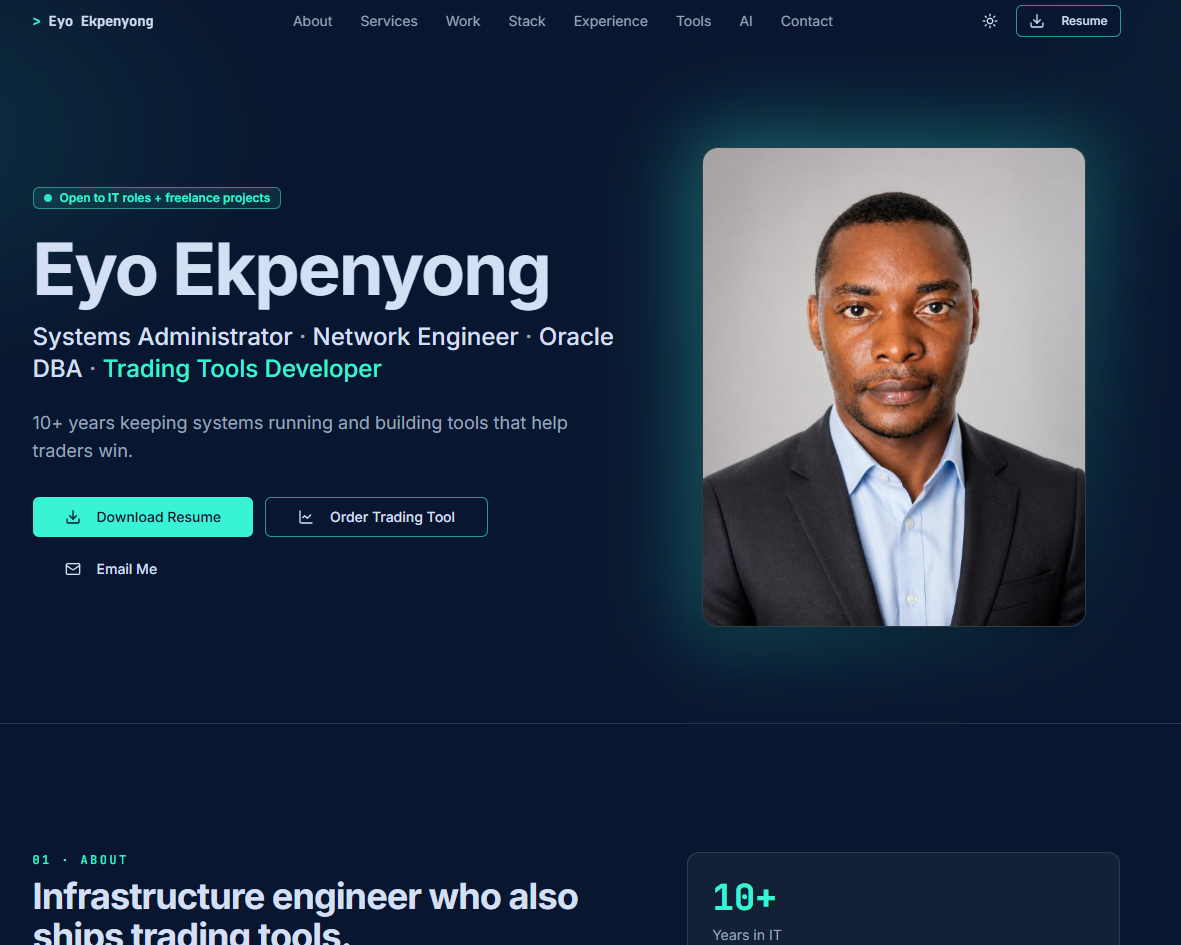This screenshot has width=1181, height=945.
Task: Click the 'Trading Tools Developer' text
Action: pyautogui.click(x=243, y=369)
